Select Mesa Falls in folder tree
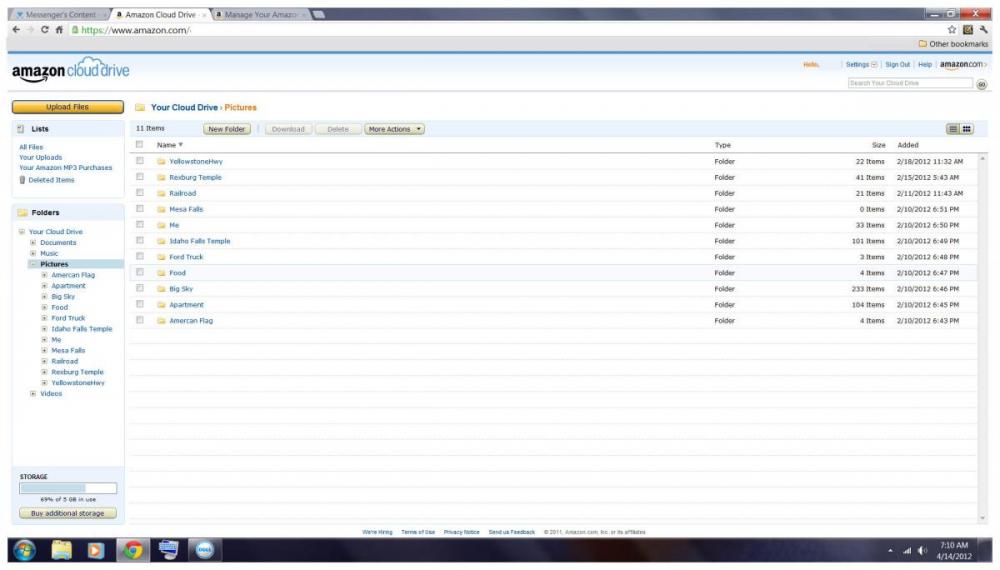This screenshot has height=570, width=1000. click(68, 351)
